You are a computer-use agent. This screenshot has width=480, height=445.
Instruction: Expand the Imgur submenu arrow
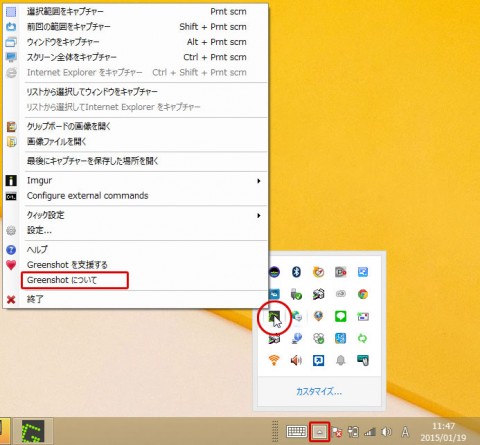point(259,181)
